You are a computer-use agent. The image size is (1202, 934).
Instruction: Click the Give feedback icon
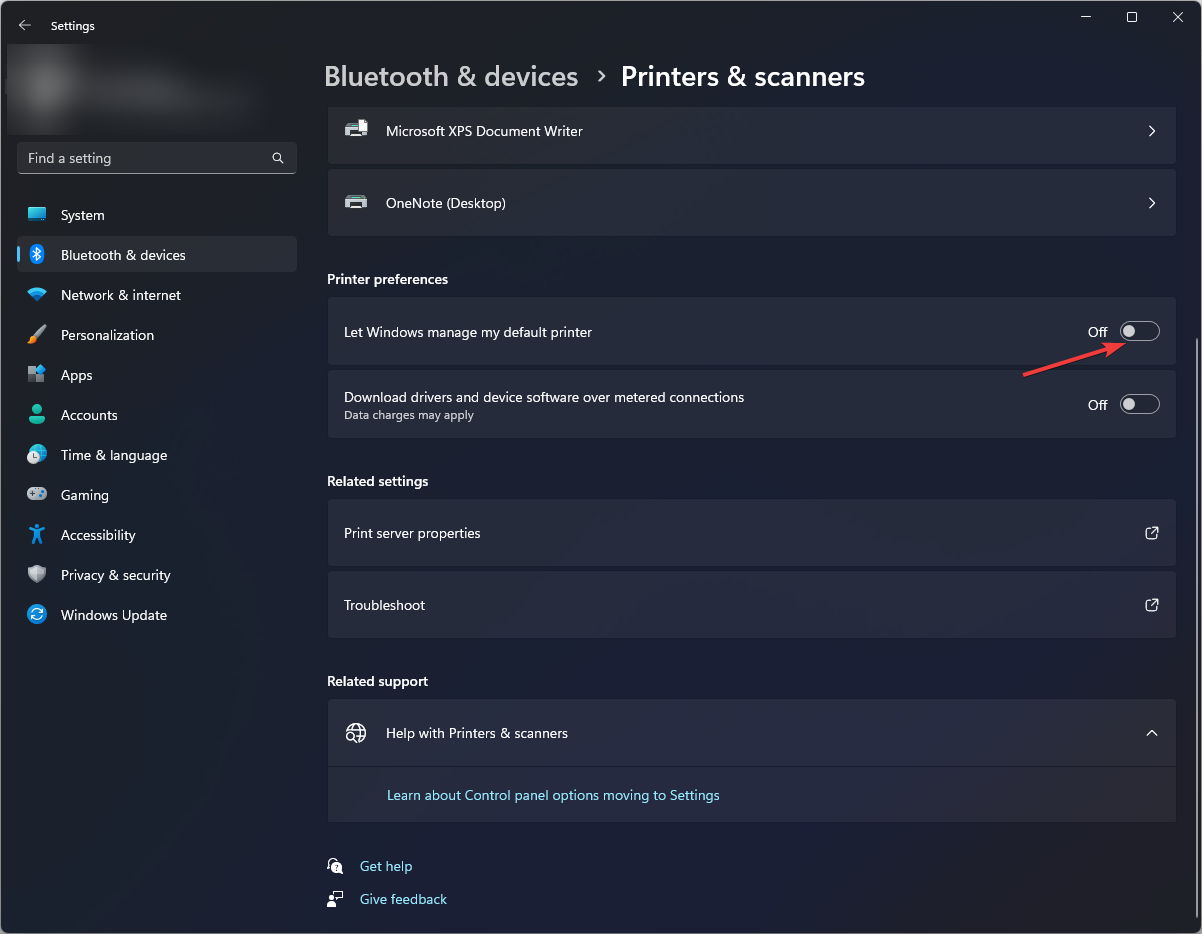[x=335, y=899]
